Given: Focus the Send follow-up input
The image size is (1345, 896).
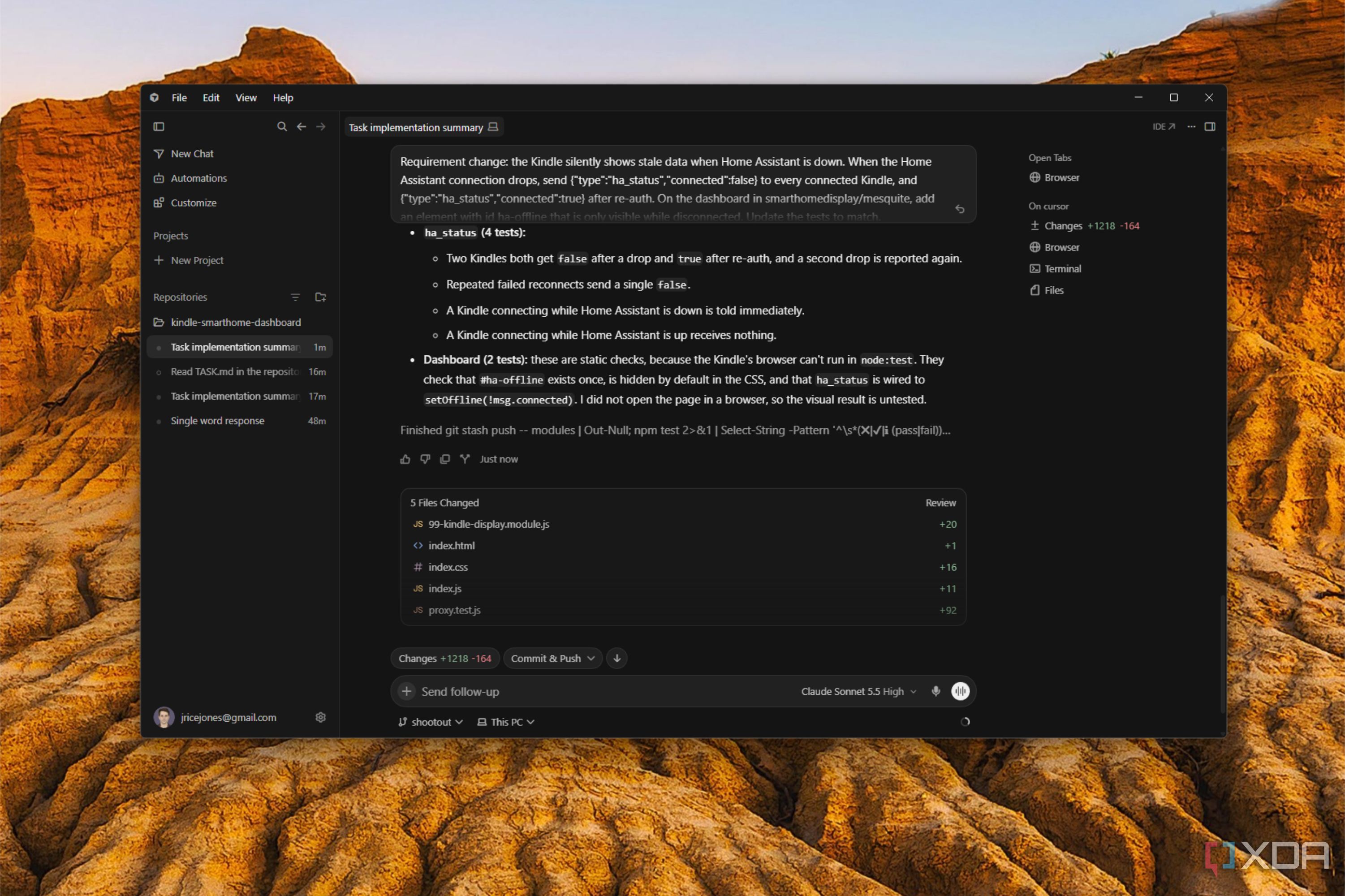Looking at the screenshot, I should coord(606,691).
